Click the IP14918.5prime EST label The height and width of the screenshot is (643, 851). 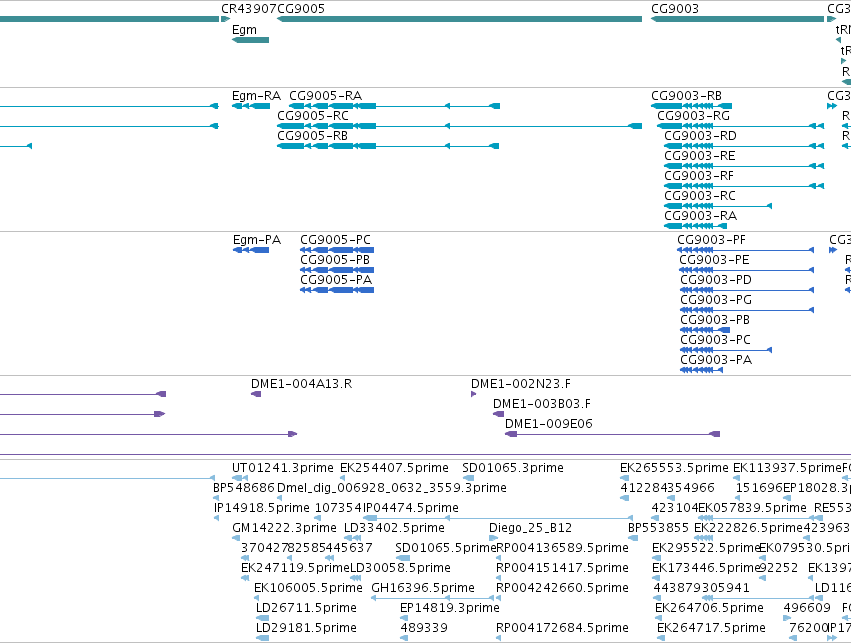pos(262,508)
